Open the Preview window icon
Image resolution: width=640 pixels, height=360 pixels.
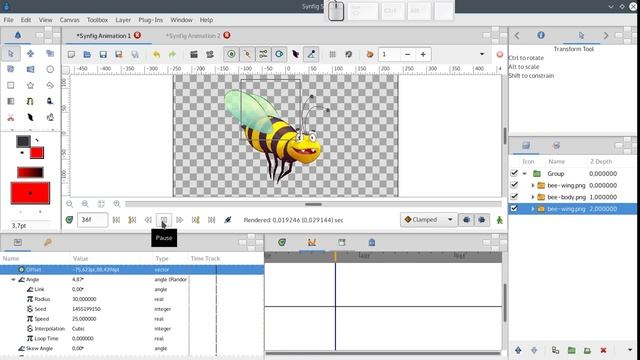(x=210, y=54)
